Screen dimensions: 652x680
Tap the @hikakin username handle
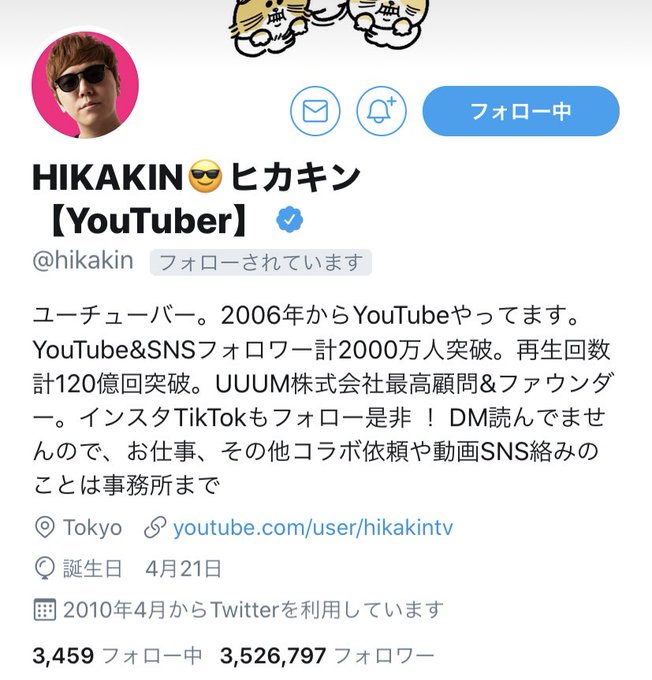pyautogui.click(x=83, y=261)
